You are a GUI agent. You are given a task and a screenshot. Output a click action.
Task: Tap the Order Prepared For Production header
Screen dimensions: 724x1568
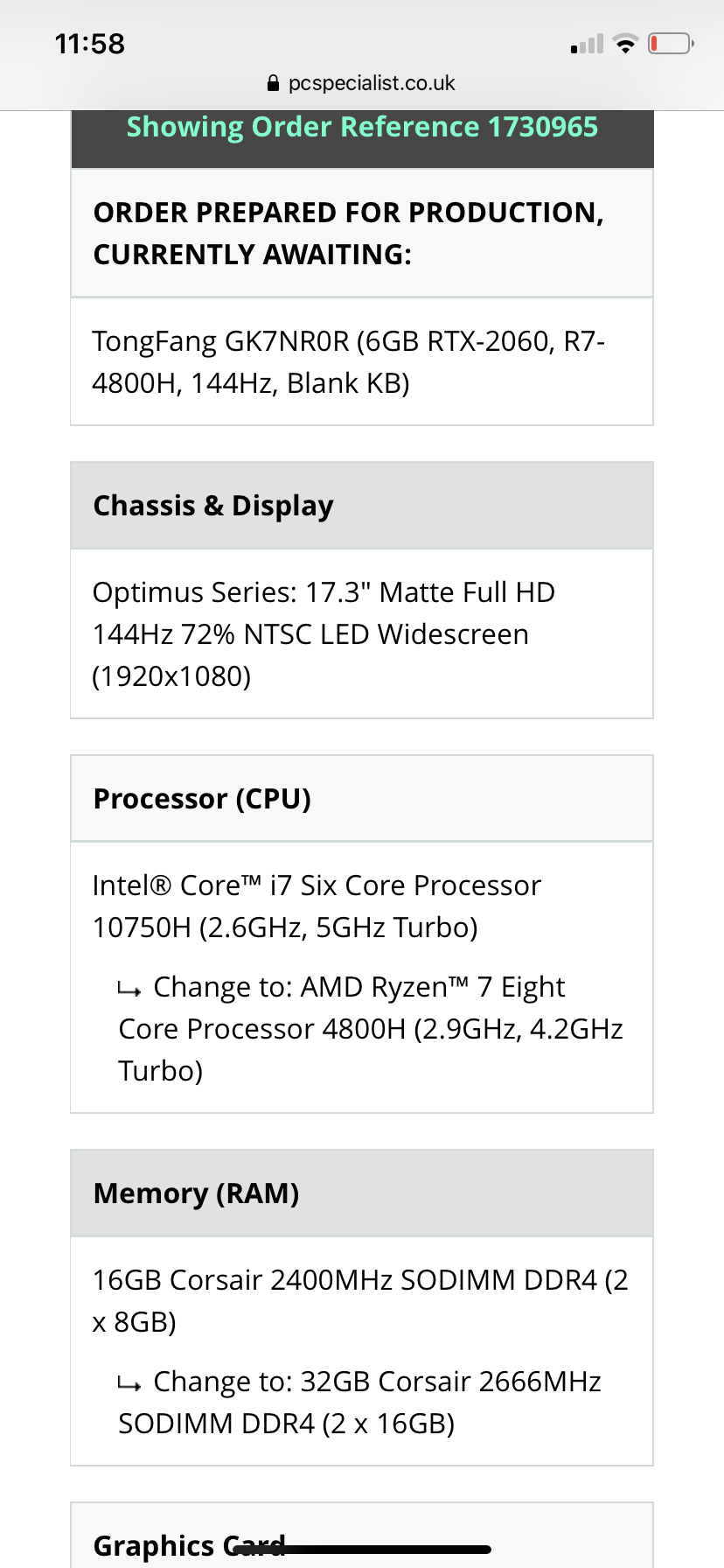tap(362, 233)
